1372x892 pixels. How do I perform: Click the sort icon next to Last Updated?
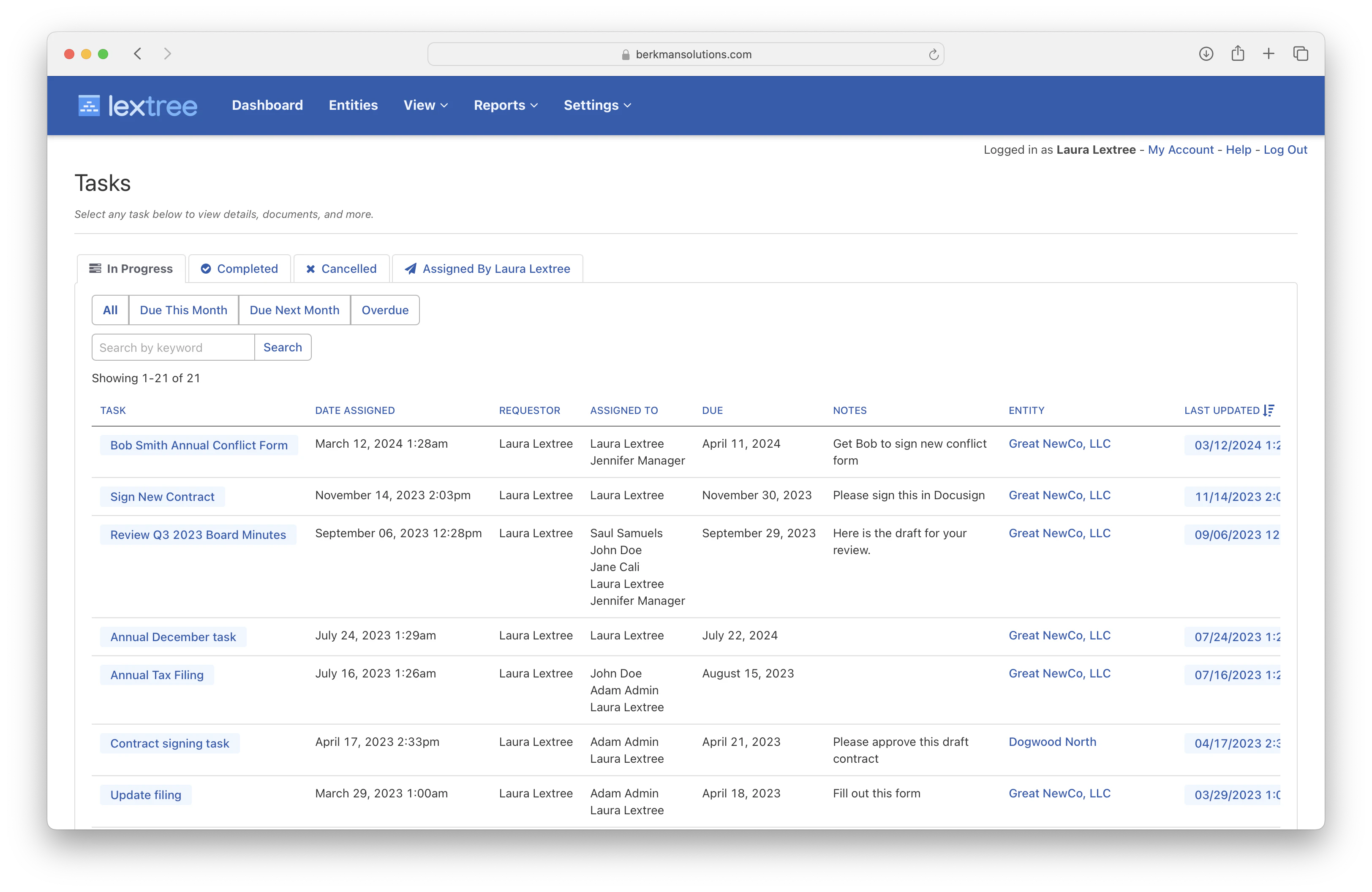pyautogui.click(x=1268, y=410)
